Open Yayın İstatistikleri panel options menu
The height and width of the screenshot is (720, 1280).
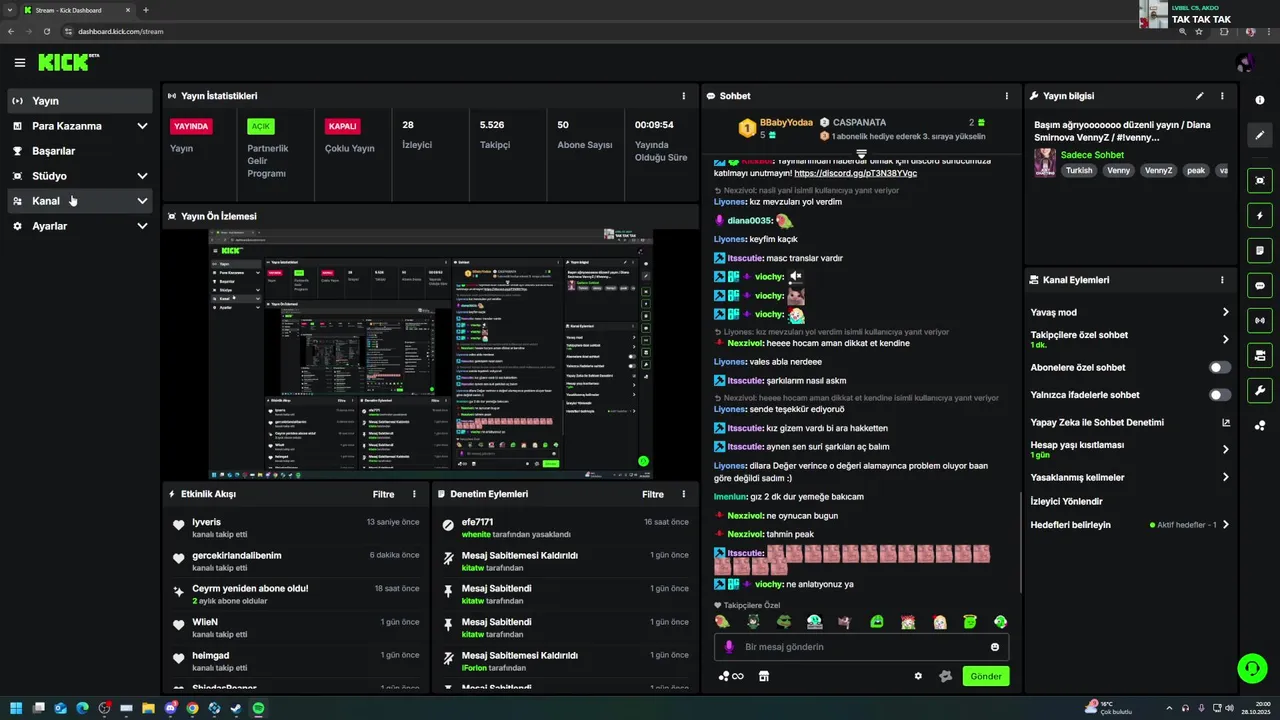click(684, 96)
